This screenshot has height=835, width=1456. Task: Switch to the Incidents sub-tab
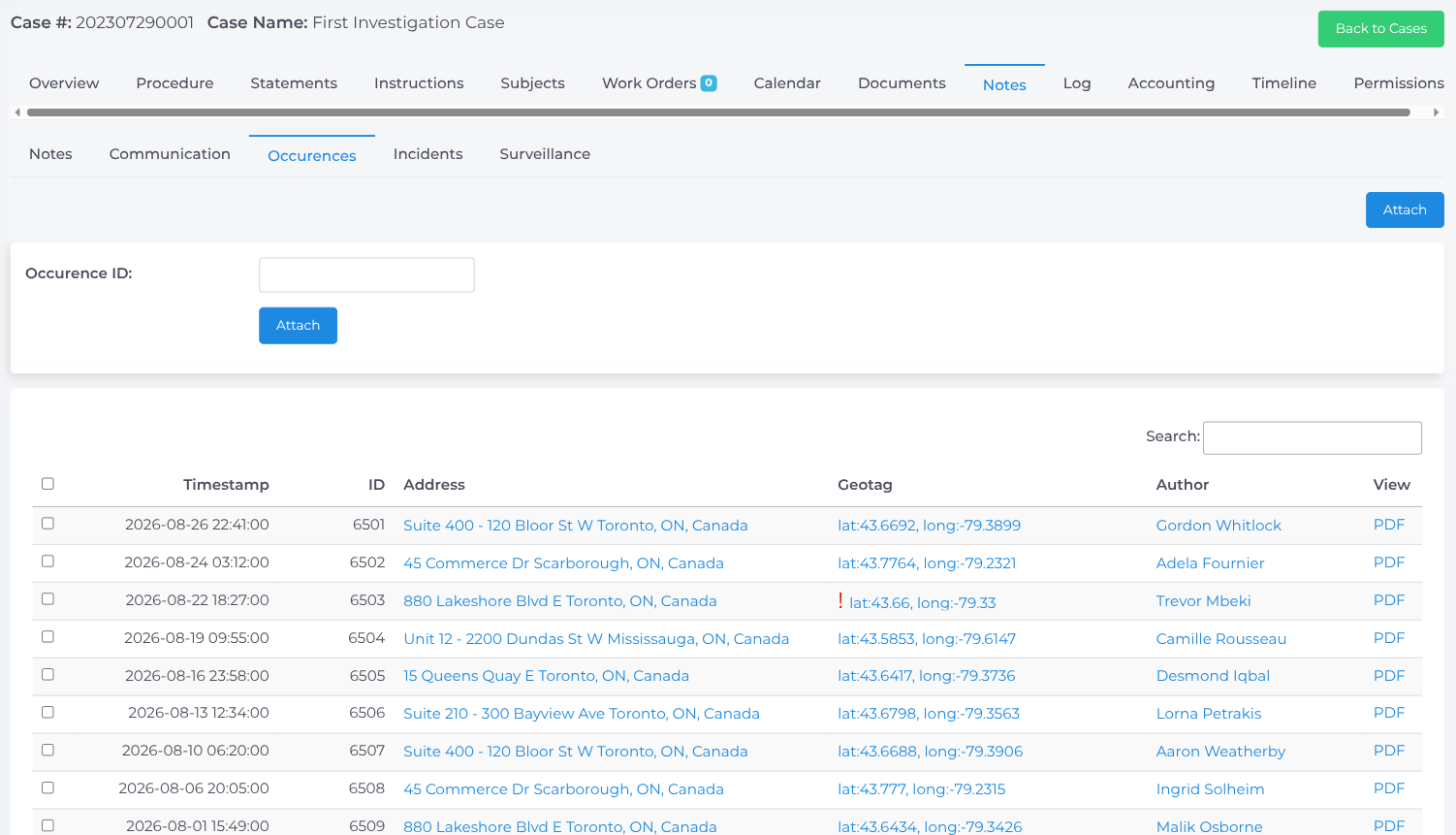(427, 154)
